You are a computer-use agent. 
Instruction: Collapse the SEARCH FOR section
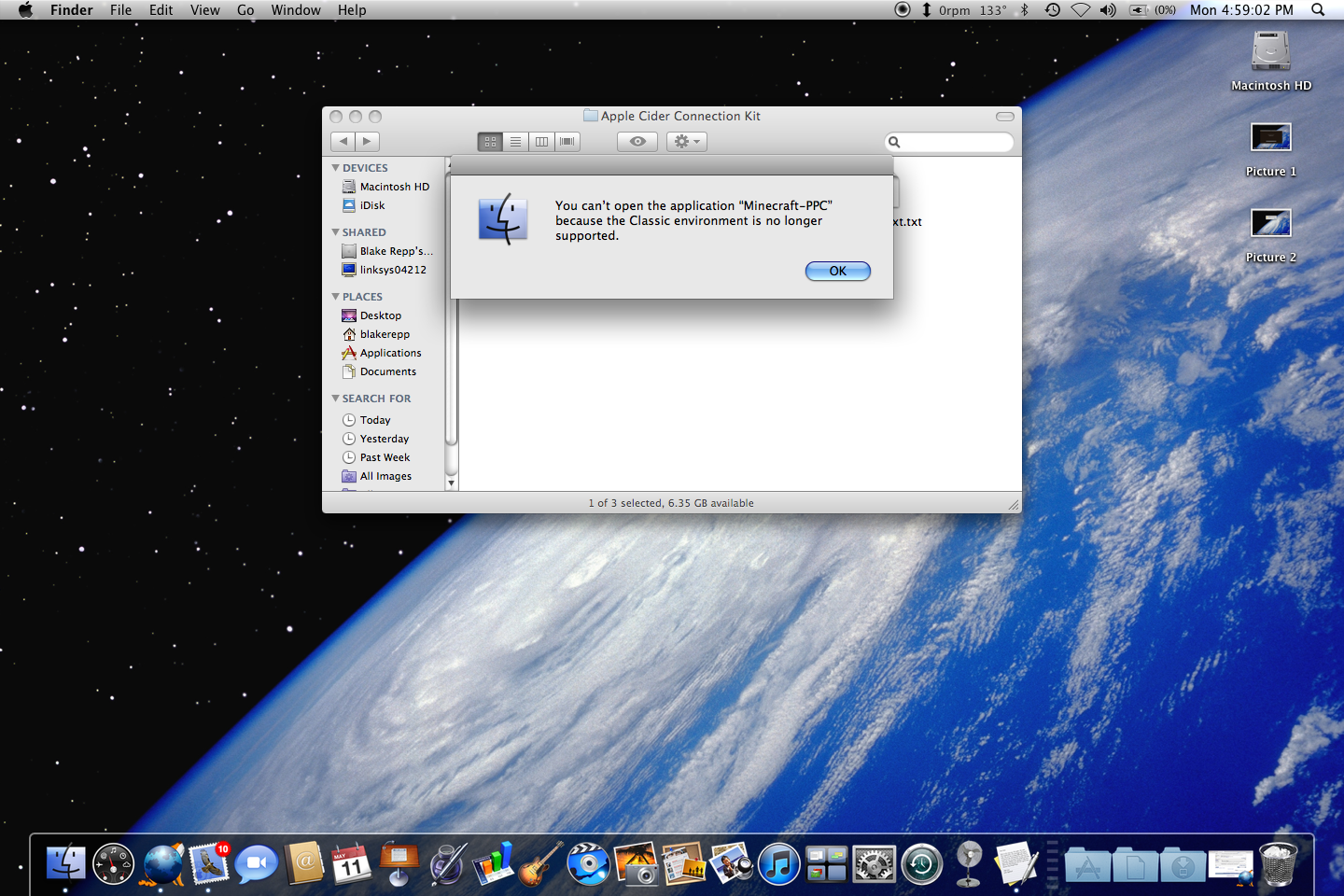pyautogui.click(x=335, y=399)
